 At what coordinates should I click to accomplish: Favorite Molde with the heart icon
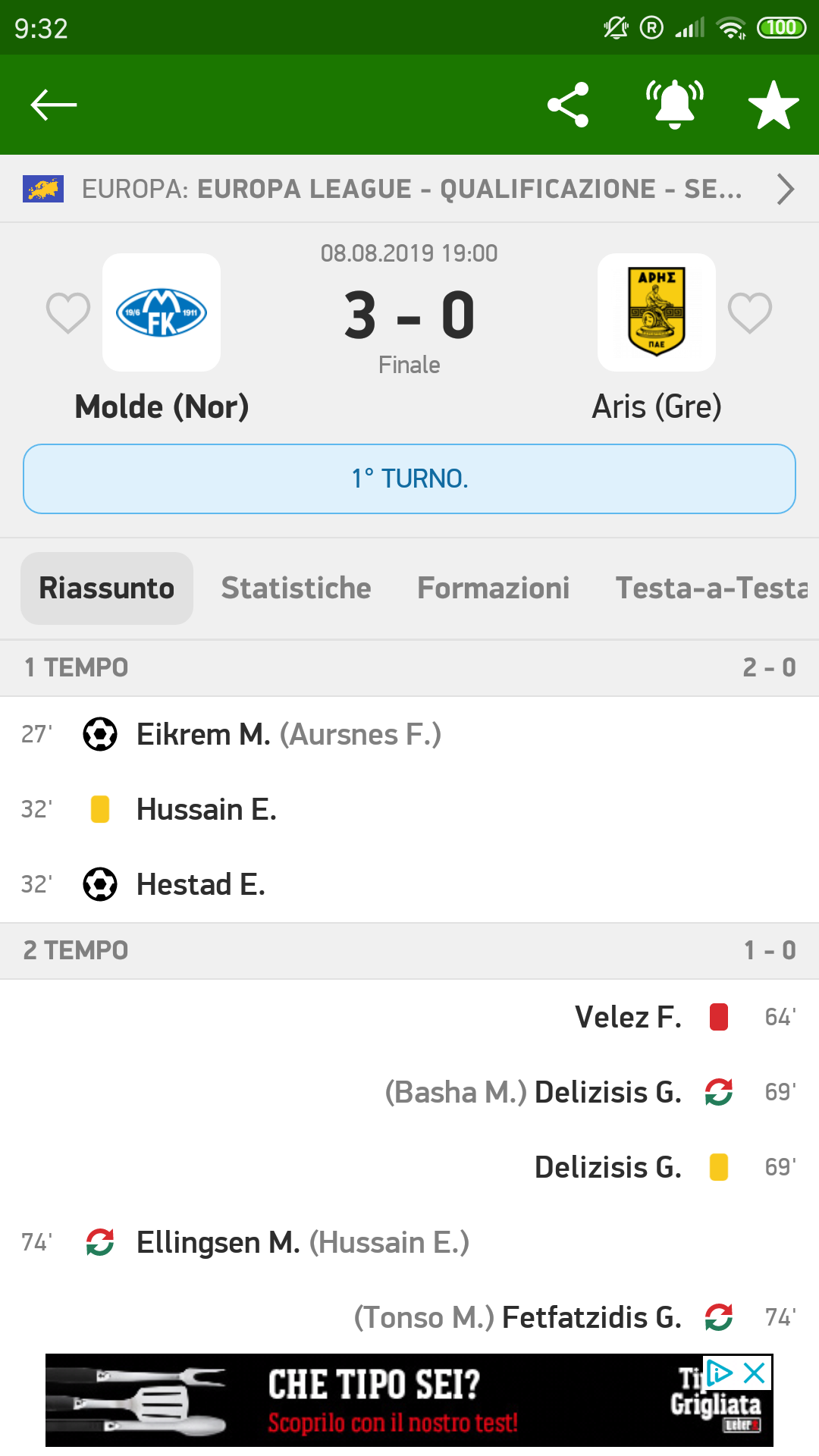point(68,312)
